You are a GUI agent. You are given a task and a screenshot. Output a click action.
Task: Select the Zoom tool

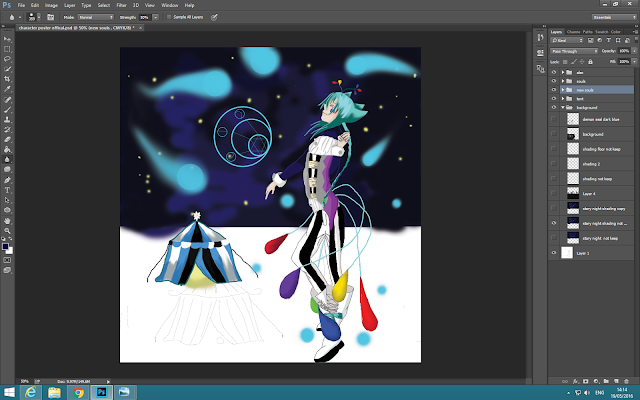pyautogui.click(x=7, y=231)
